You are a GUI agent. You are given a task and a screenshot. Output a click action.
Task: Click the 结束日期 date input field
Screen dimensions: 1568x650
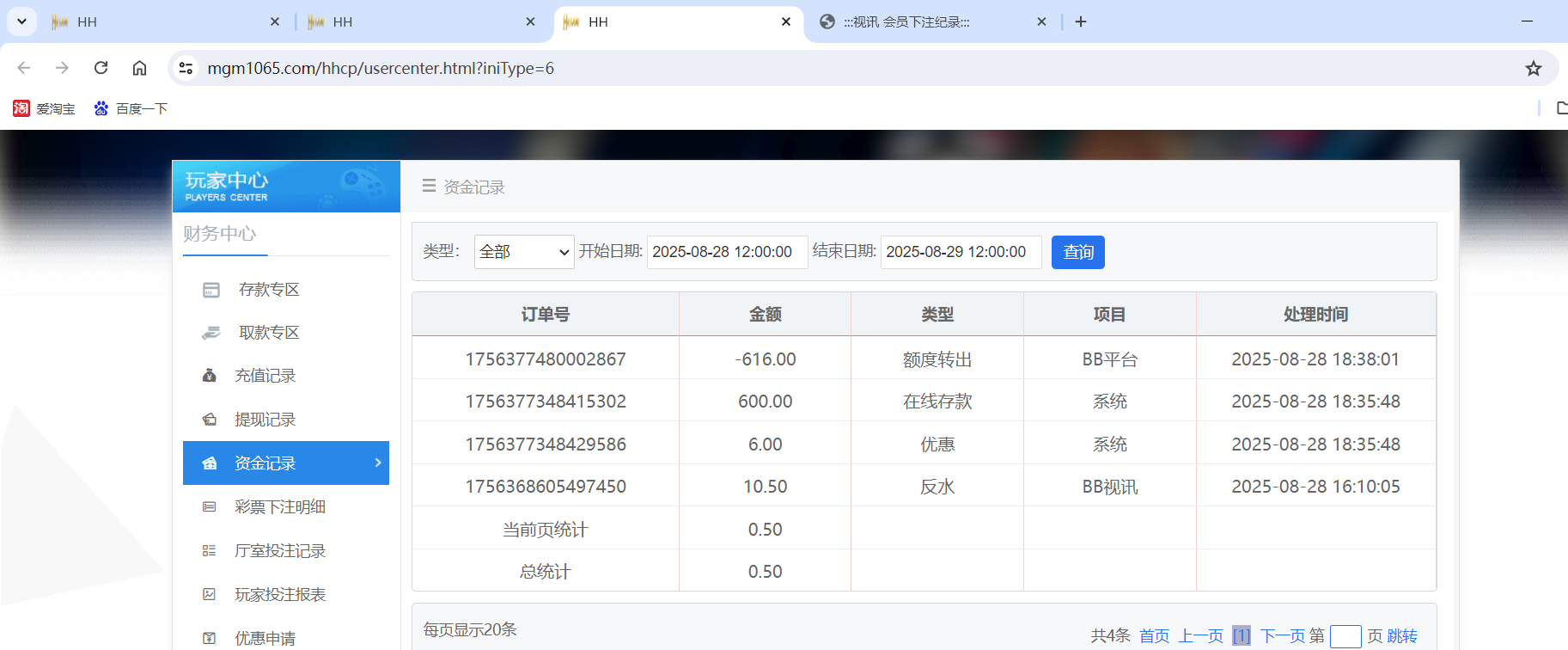click(x=961, y=252)
